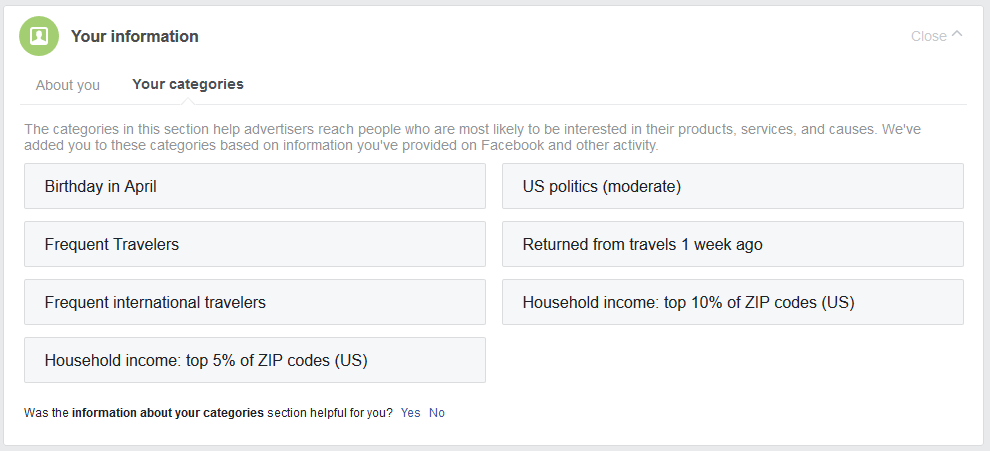Image resolution: width=990 pixels, height=451 pixels.
Task: Click the Birthday in April category
Action: click(x=255, y=186)
